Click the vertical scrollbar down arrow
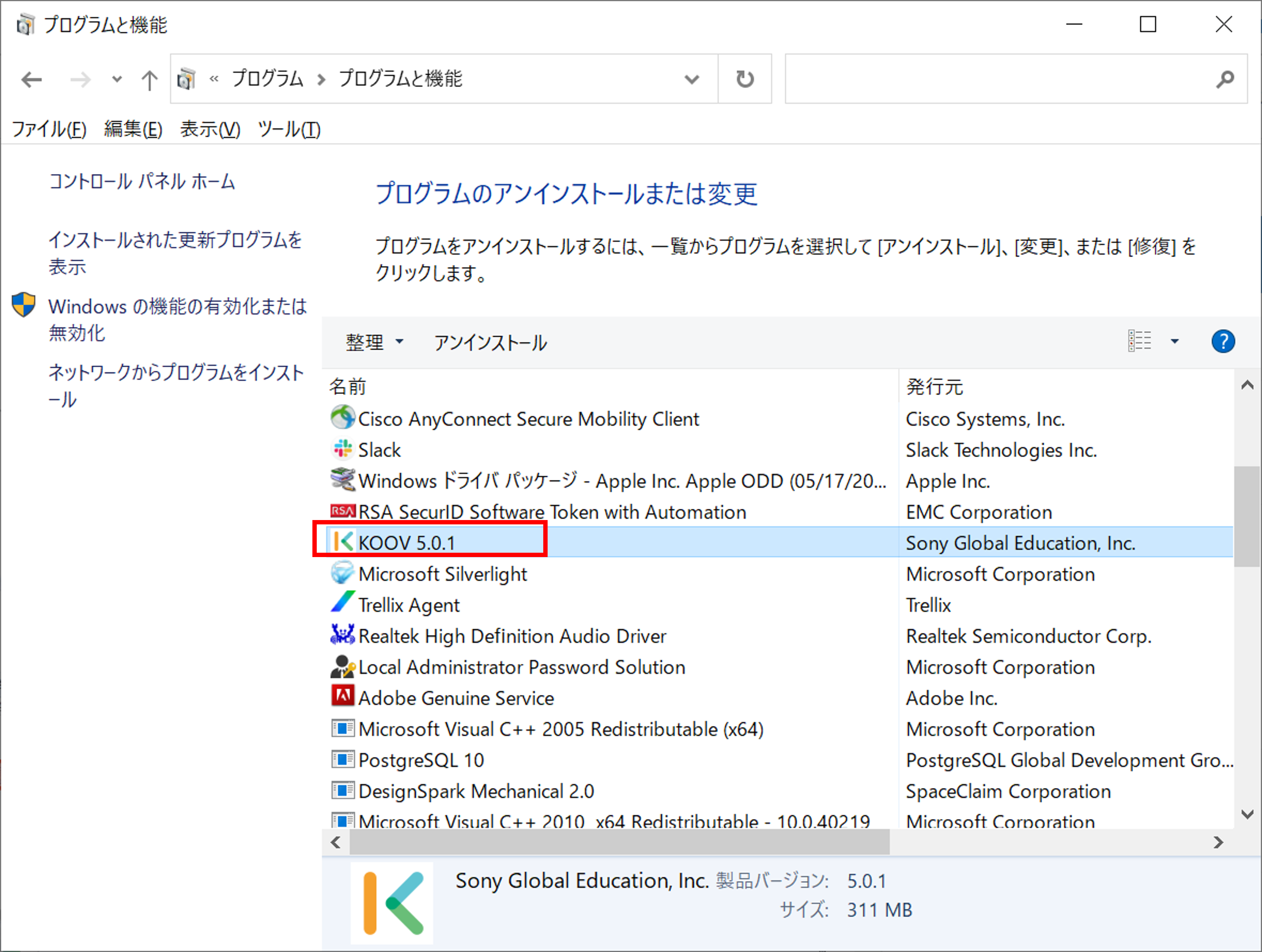 pyautogui.click(x=1247, y=814)
